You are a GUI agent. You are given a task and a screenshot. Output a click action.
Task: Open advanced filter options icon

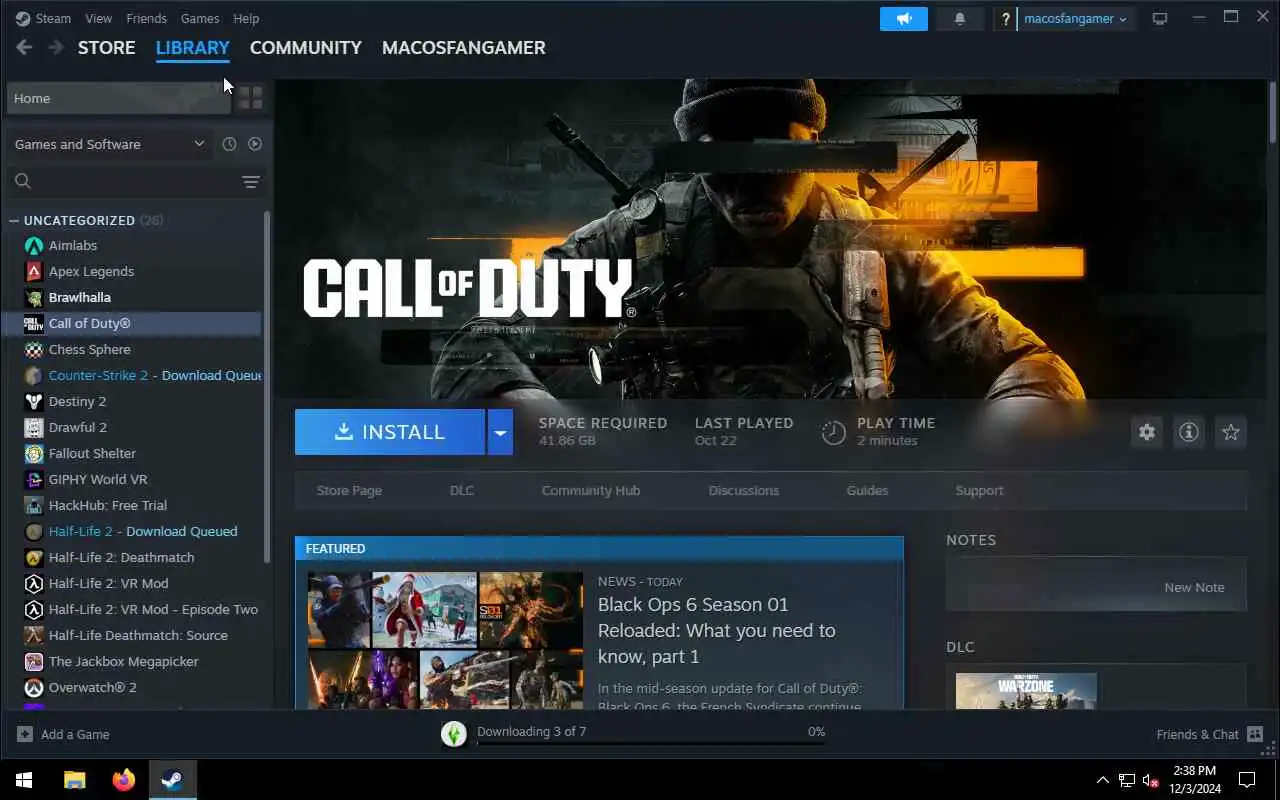tap(251, 181)
